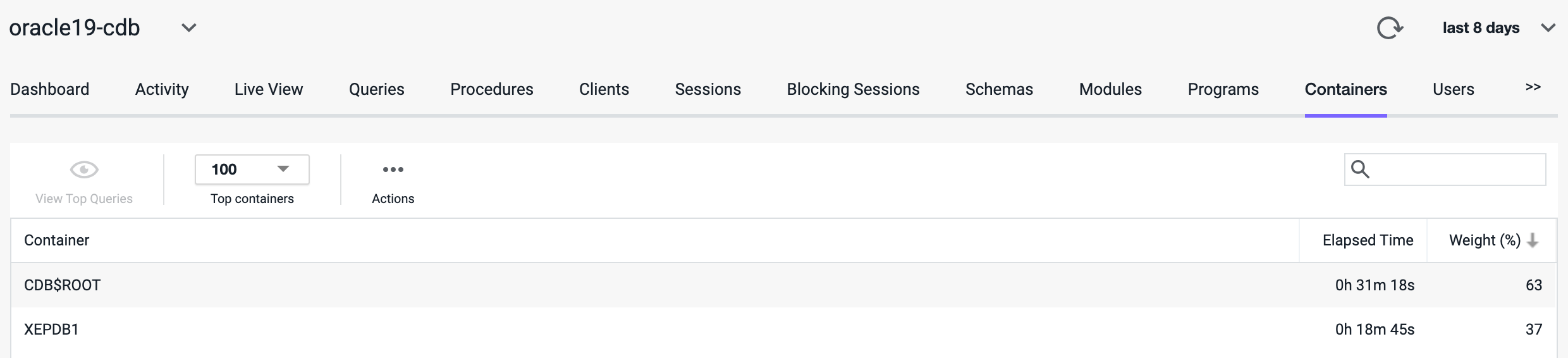Screen dimensions: 1568x358
Task: Switch to the Users tab
Action: coord(1453,89)
